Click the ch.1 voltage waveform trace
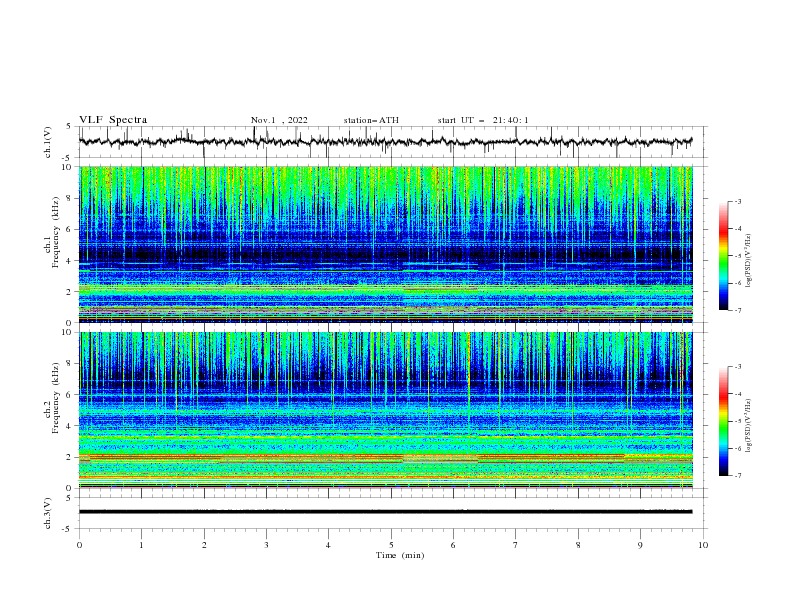792x612 pixels. [x=385, y=142]
